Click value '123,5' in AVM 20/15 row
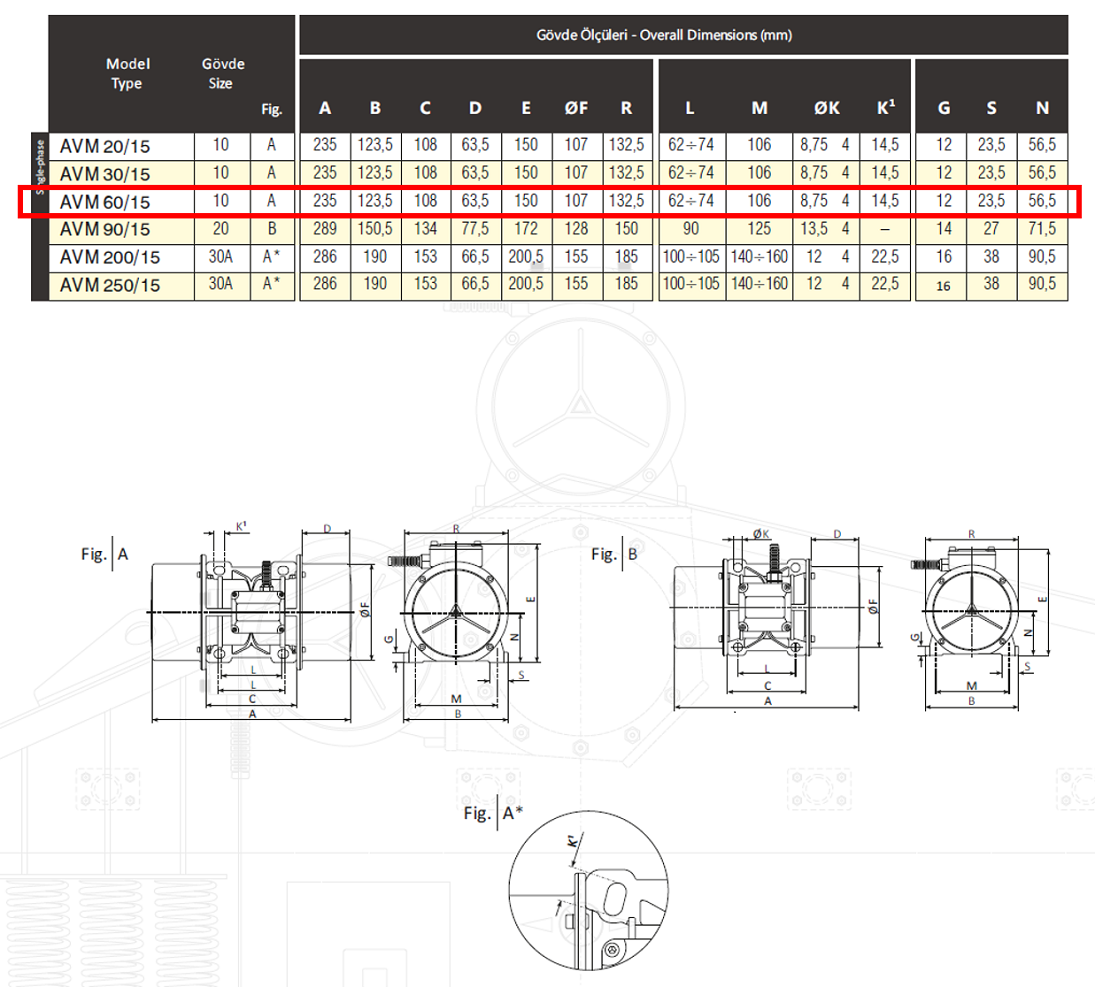The height and width of the screenshot is (987, 1095). click(375, 145)
